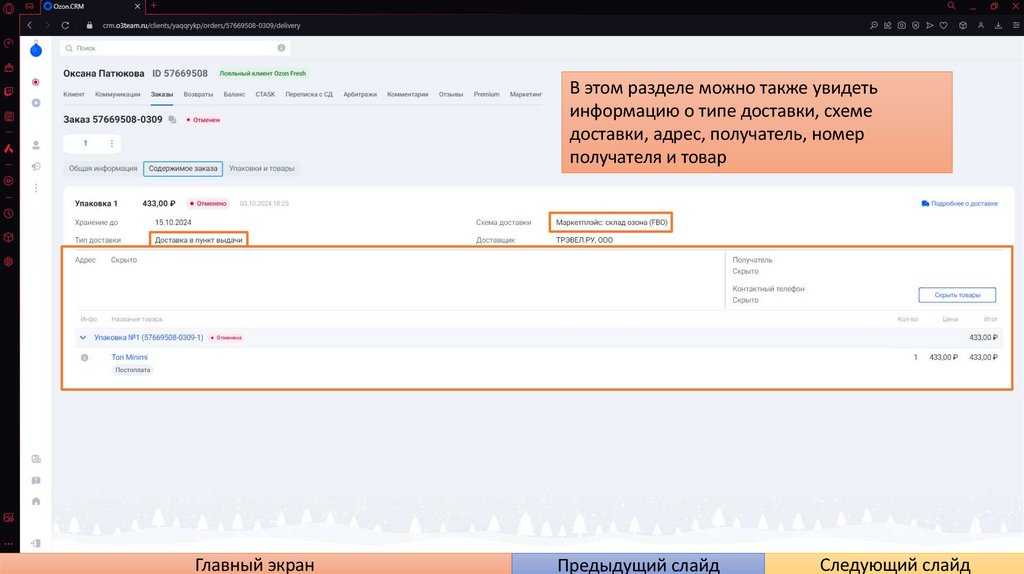Screen dimensions: 1024x574
Task: Click the toolbar heart bookmark icon
Action: (x=944, y=25)
